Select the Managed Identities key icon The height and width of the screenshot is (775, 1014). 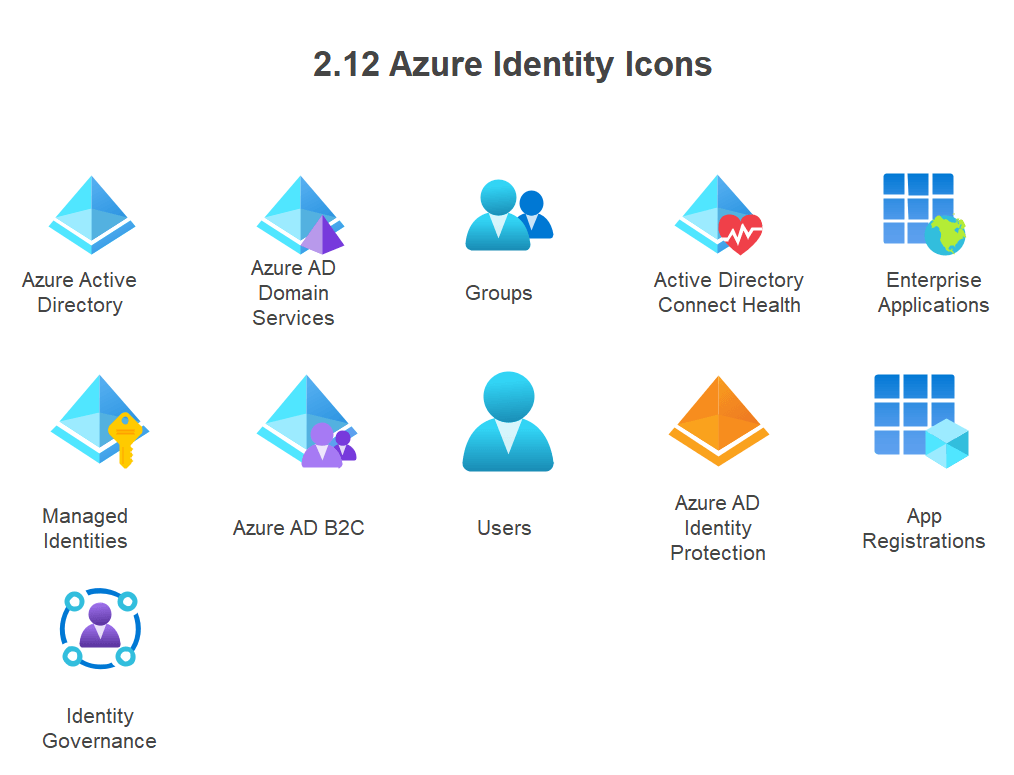point(100,421)
